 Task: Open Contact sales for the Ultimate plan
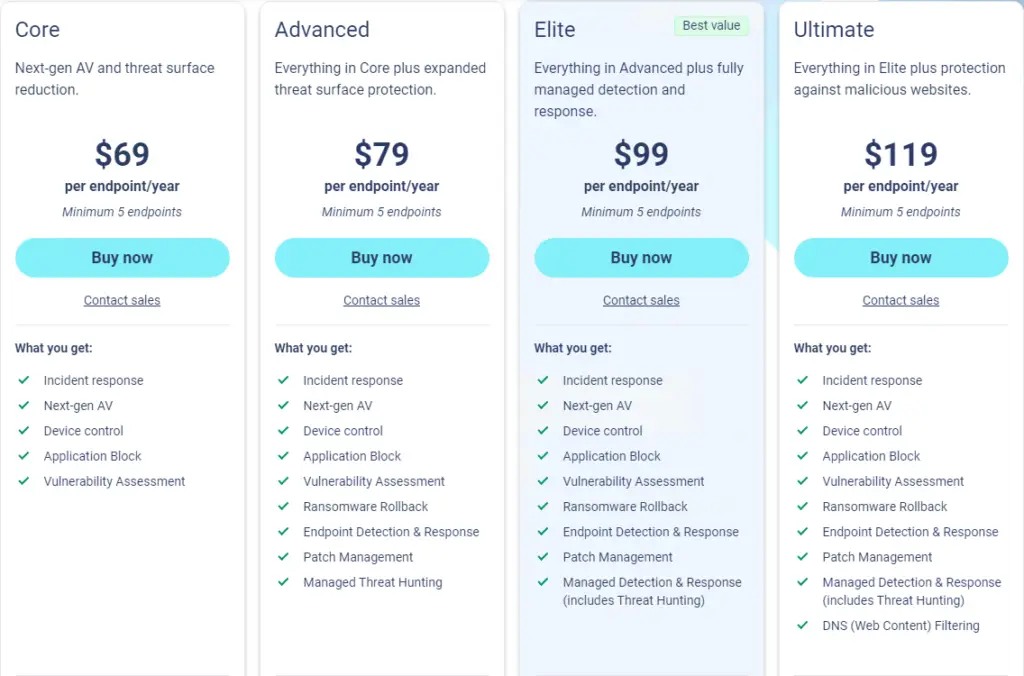(x=900, y=300)
